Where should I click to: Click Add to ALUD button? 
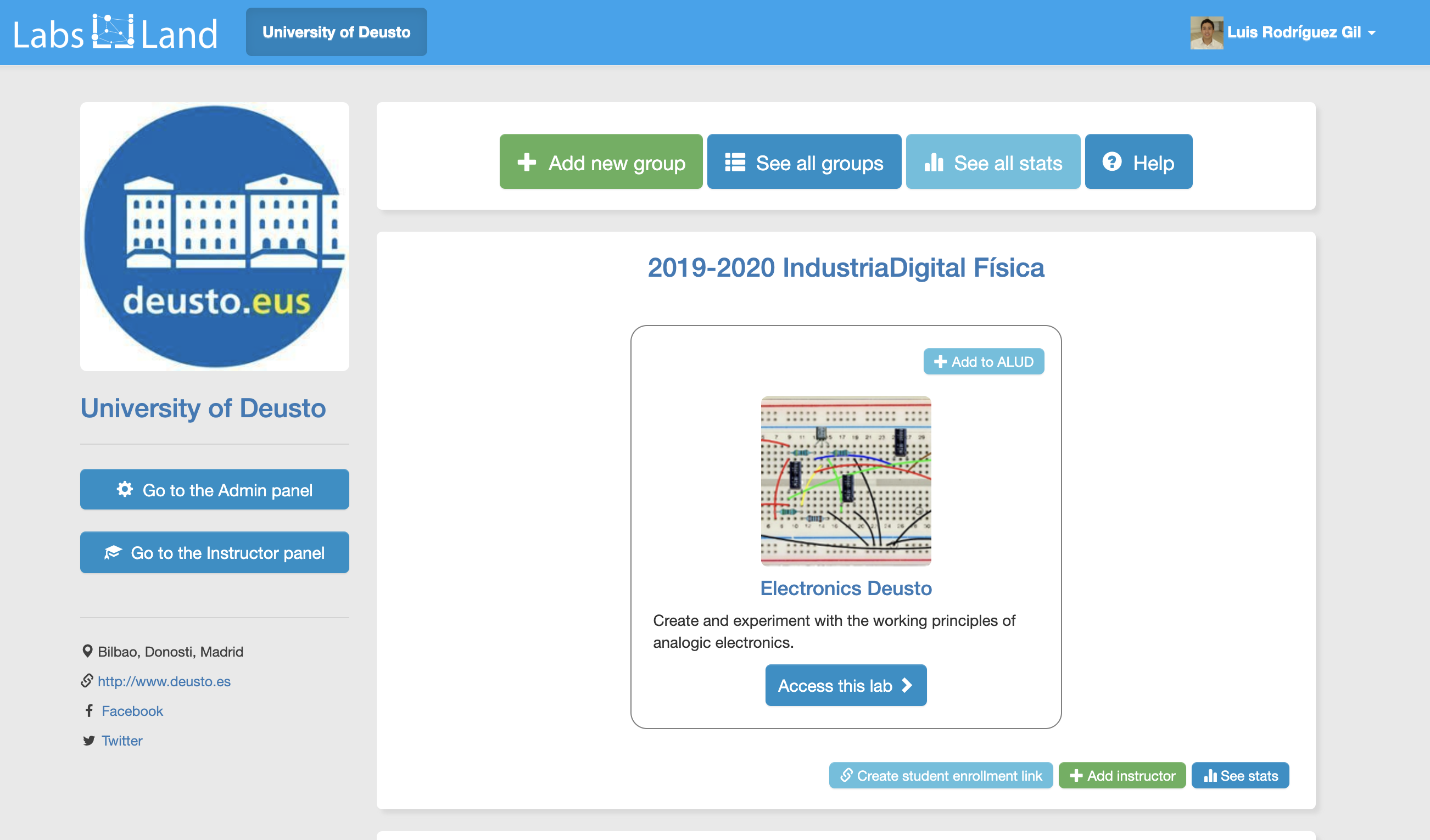pos(984,361)
